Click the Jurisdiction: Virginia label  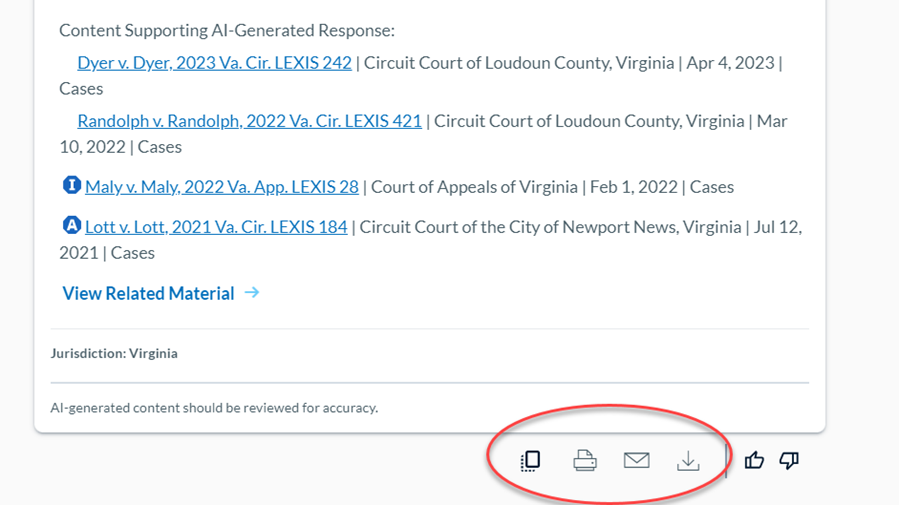click(x=114, y=353)
